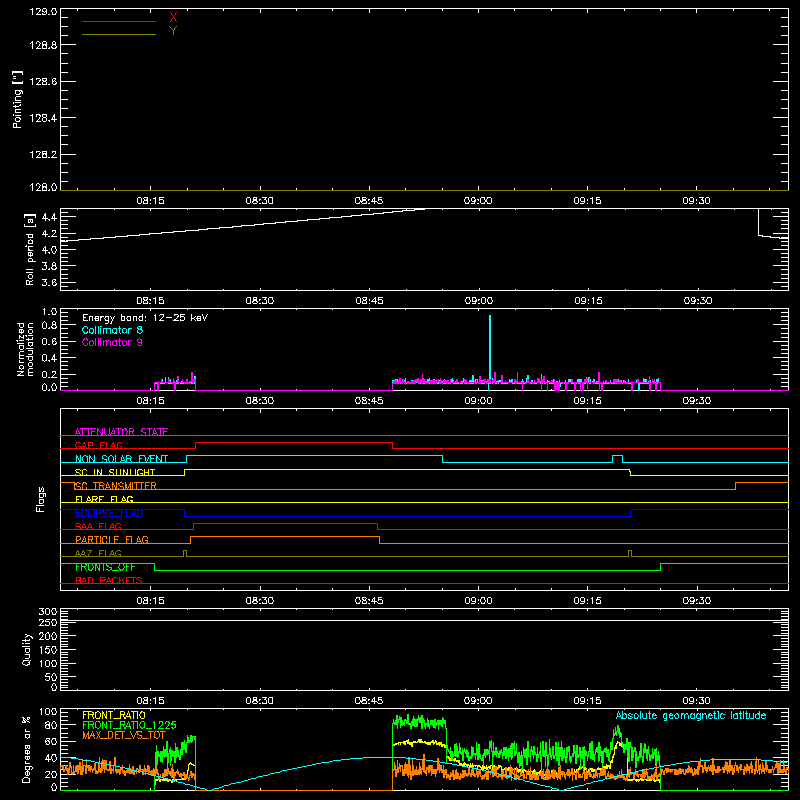Click the BAD_PACKETS flag label

pos(109,580)
